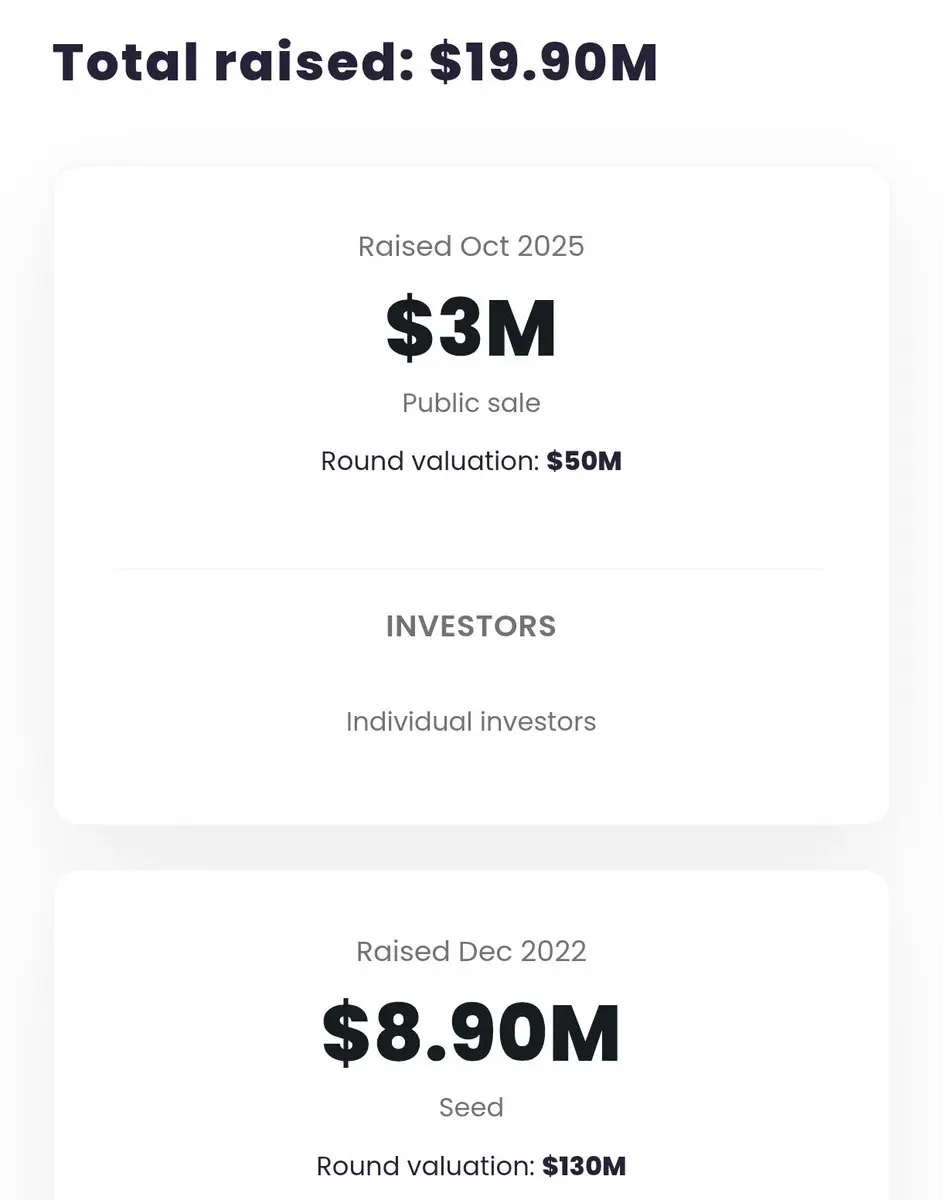Click the INVESTORS section heading
The width and height of the screenshot is (943, 1200).
tap(471, 626)
